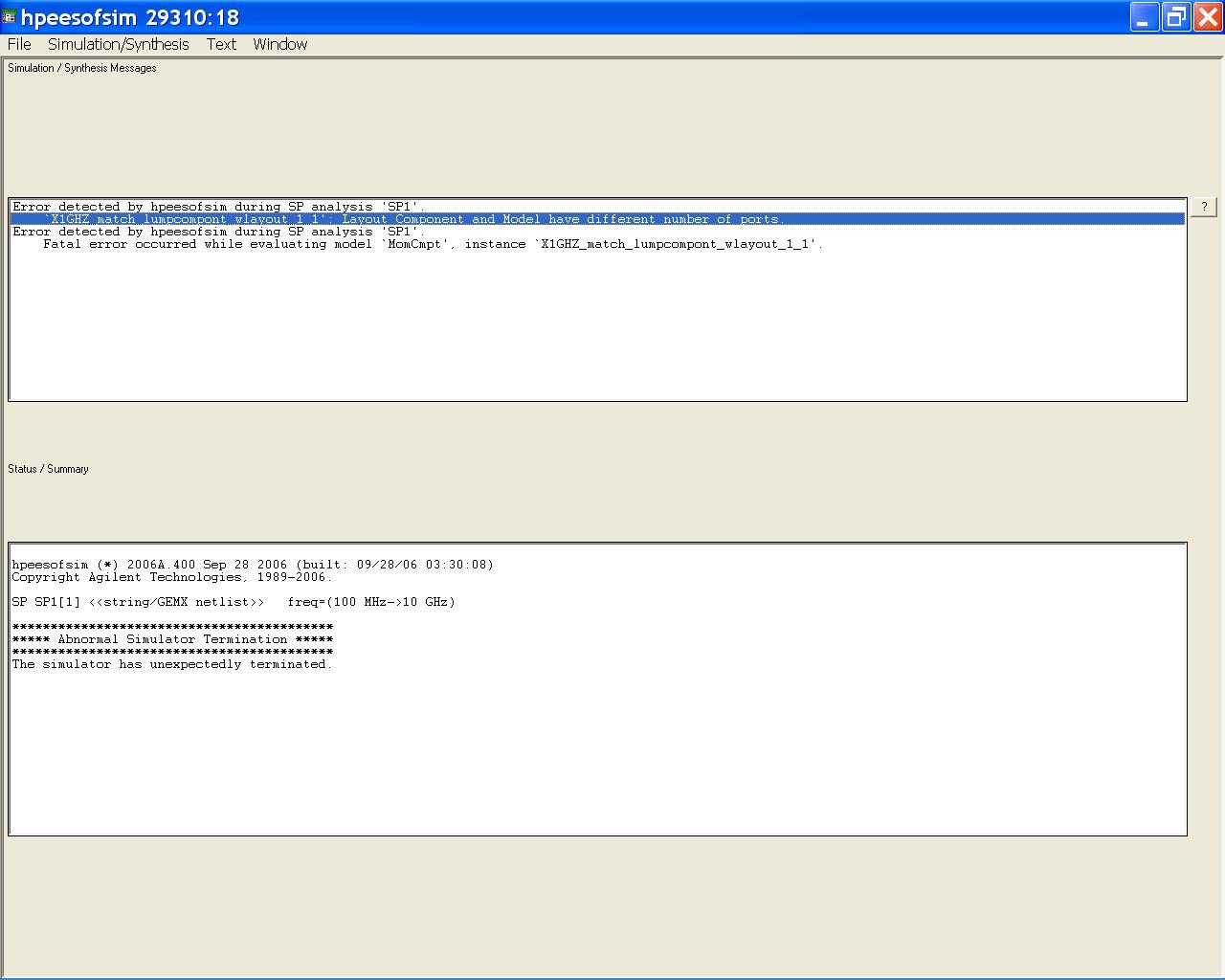Click the hpeesofsim title bar app icon

coord(10,17)
